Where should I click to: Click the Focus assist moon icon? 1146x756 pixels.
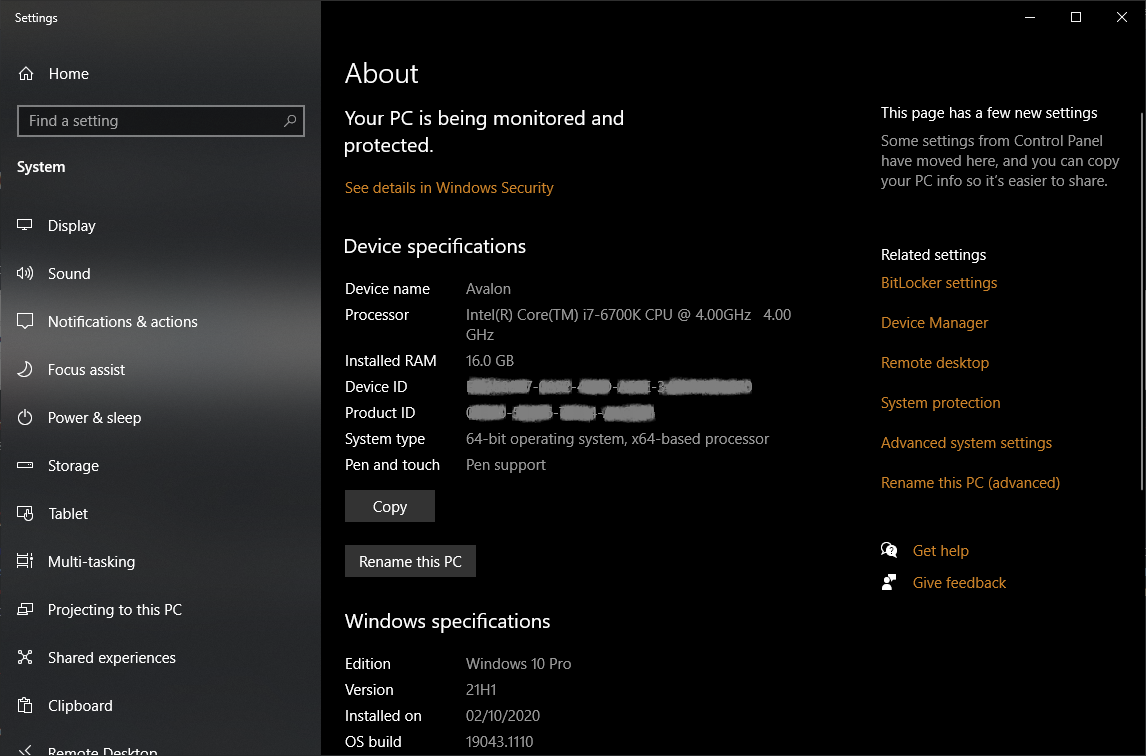(x=26, y=370)
